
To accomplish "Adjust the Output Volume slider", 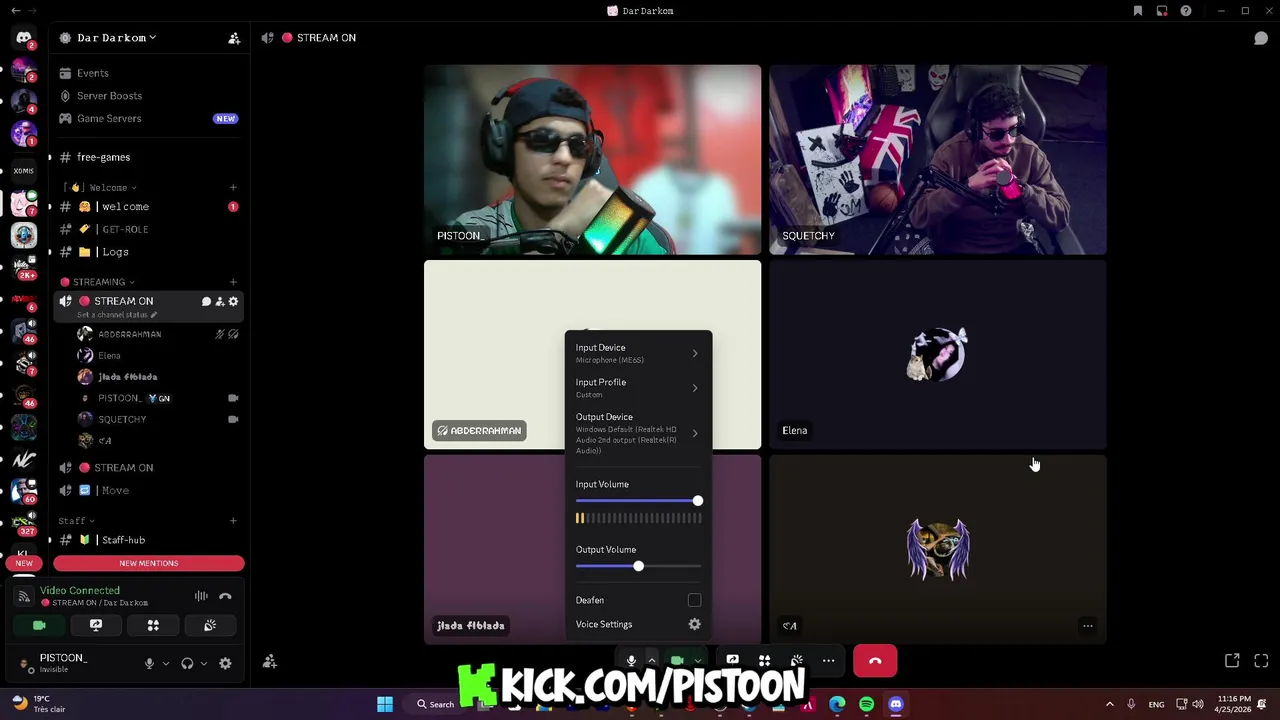I will coord(638,567).
